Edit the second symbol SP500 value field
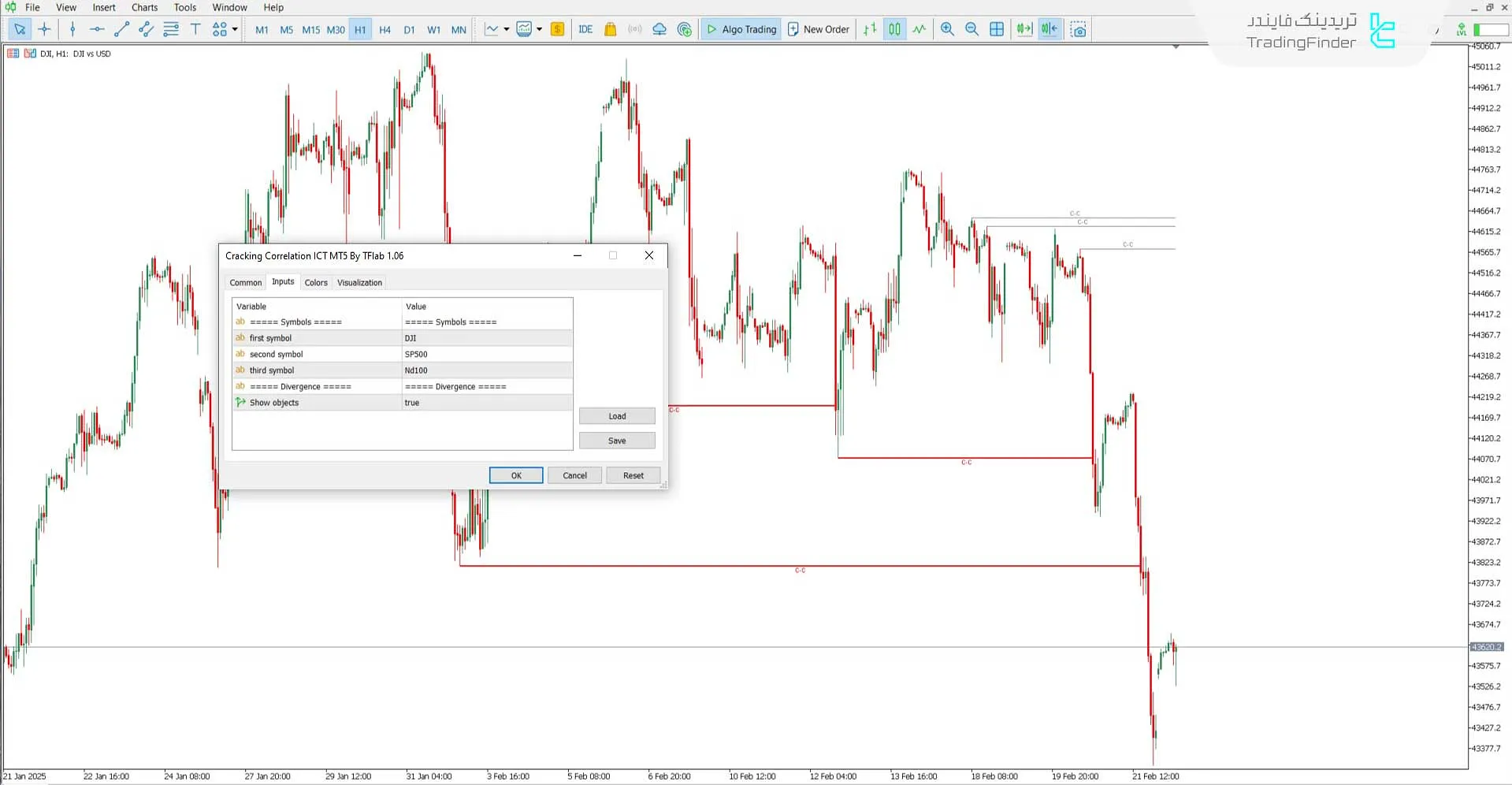This screenshot has height=785, width=1512. 486,354
